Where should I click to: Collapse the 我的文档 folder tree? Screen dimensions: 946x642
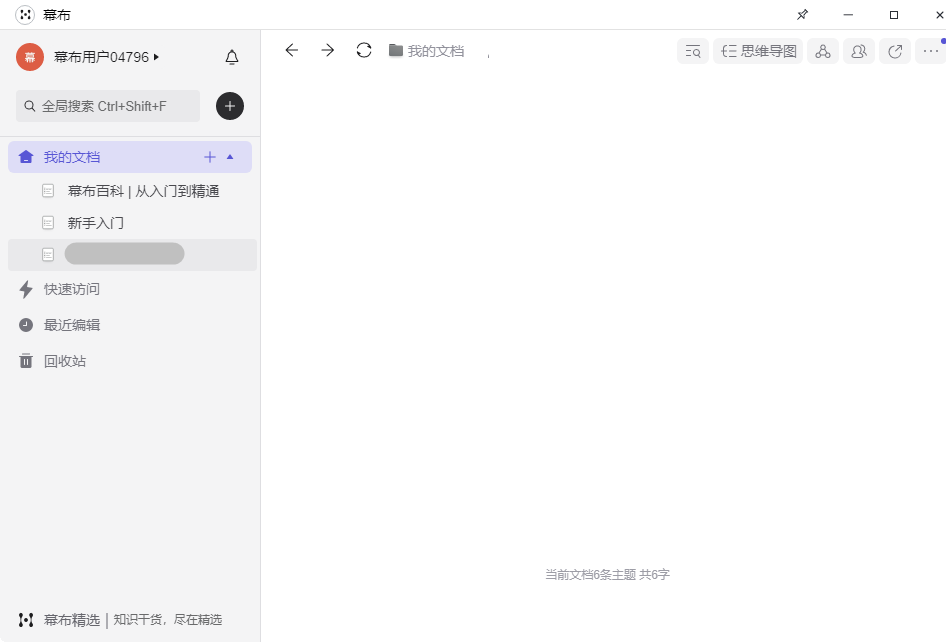230,157
